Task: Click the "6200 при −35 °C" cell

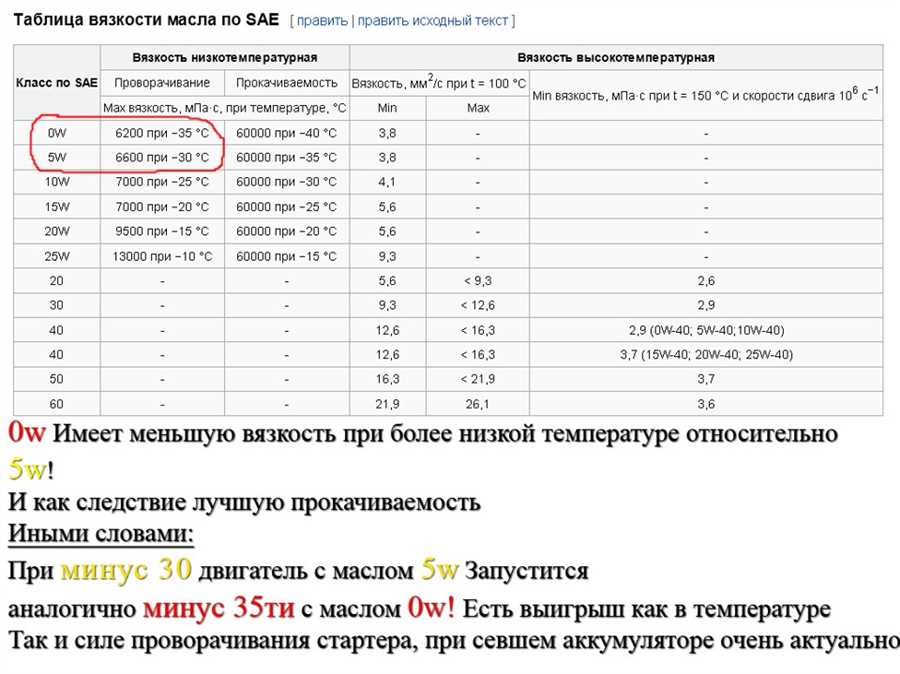Action: pos(162,133)
